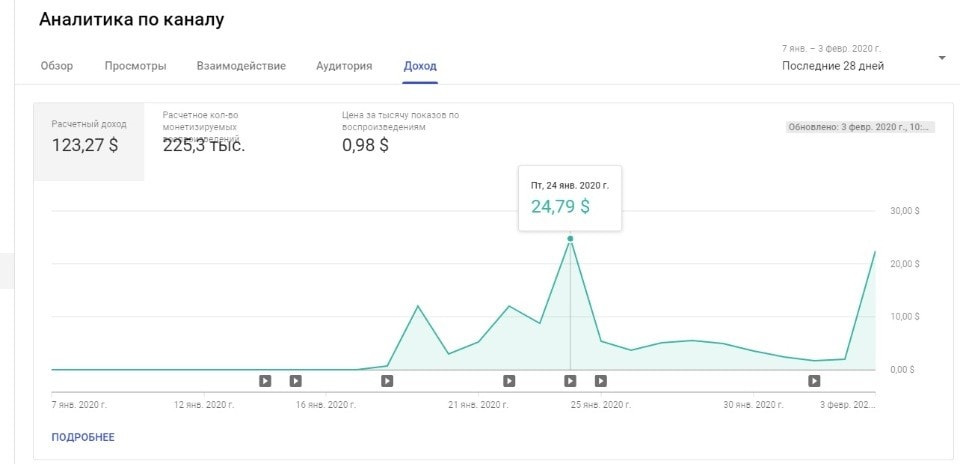Viewport: 960px width, 464px height.
Task: Click the Доход tab
Action: pos(420,66)
